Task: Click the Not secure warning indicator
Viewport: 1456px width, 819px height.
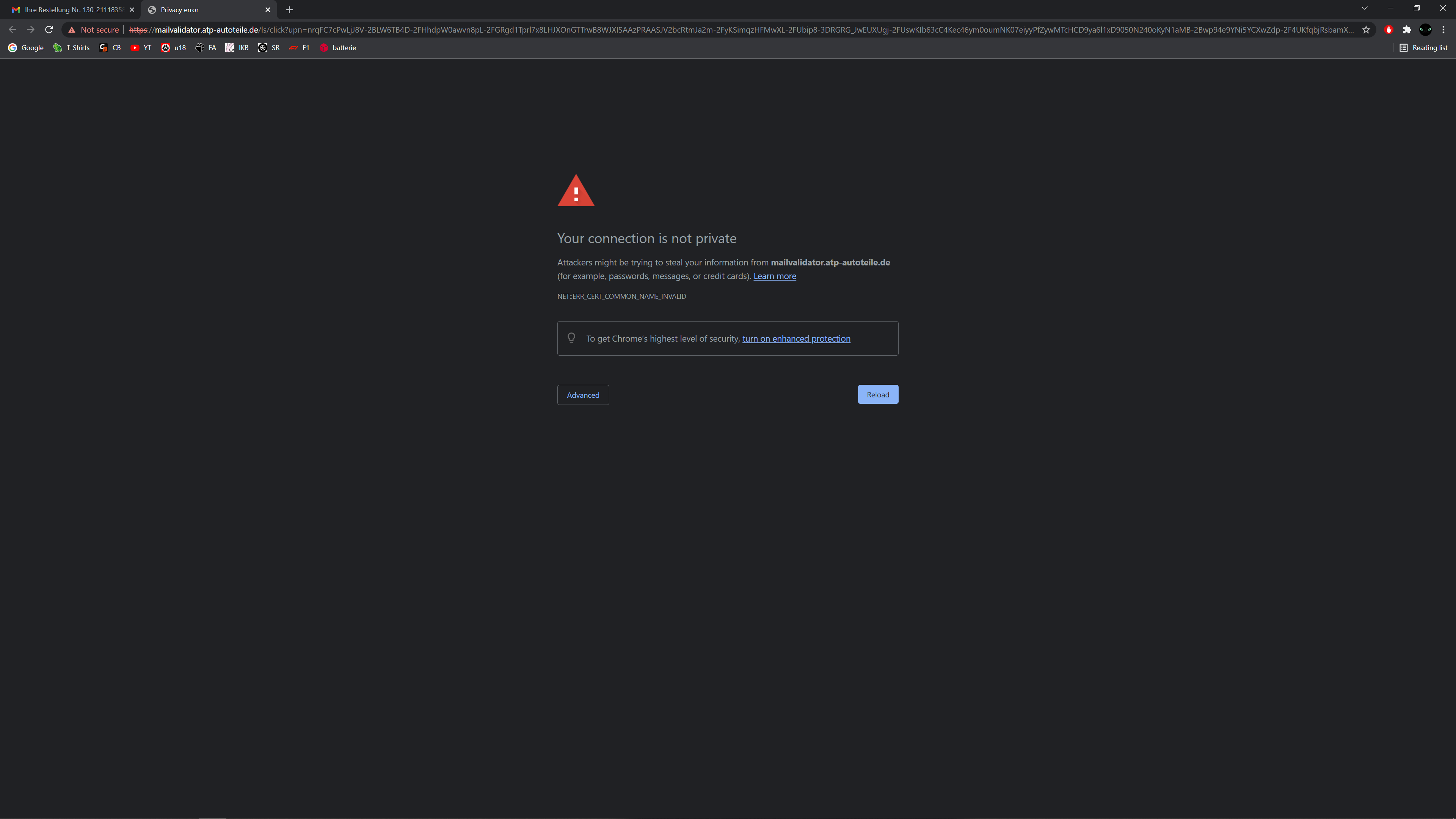Action: click(94, 30)
